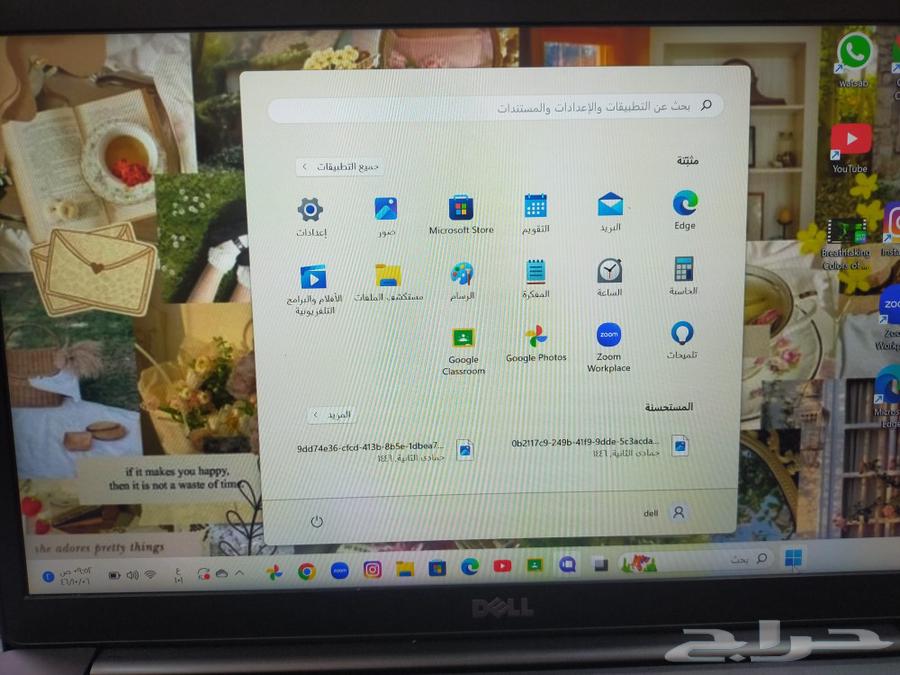Open the All apps button
This screenshot has width=900, height=675.
pyautogui.click(x=341, y=166)
